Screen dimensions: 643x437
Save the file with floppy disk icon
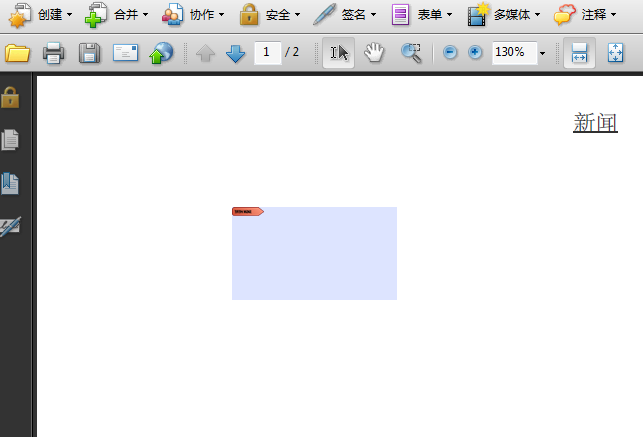89,53
